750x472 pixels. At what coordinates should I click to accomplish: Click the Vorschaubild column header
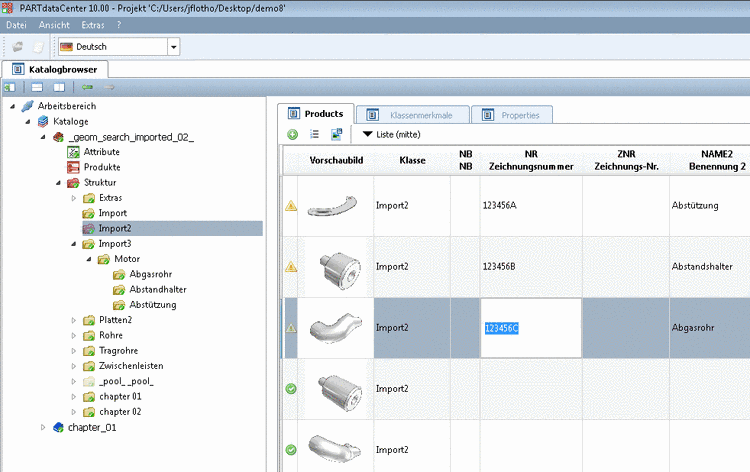[336, 160]
